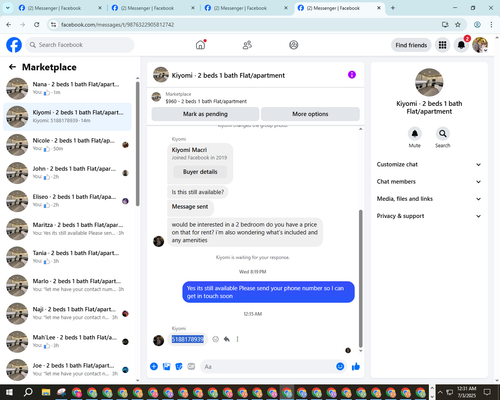Click into the Search Facebook field
The image size is (500, 400).
[80, 45]
